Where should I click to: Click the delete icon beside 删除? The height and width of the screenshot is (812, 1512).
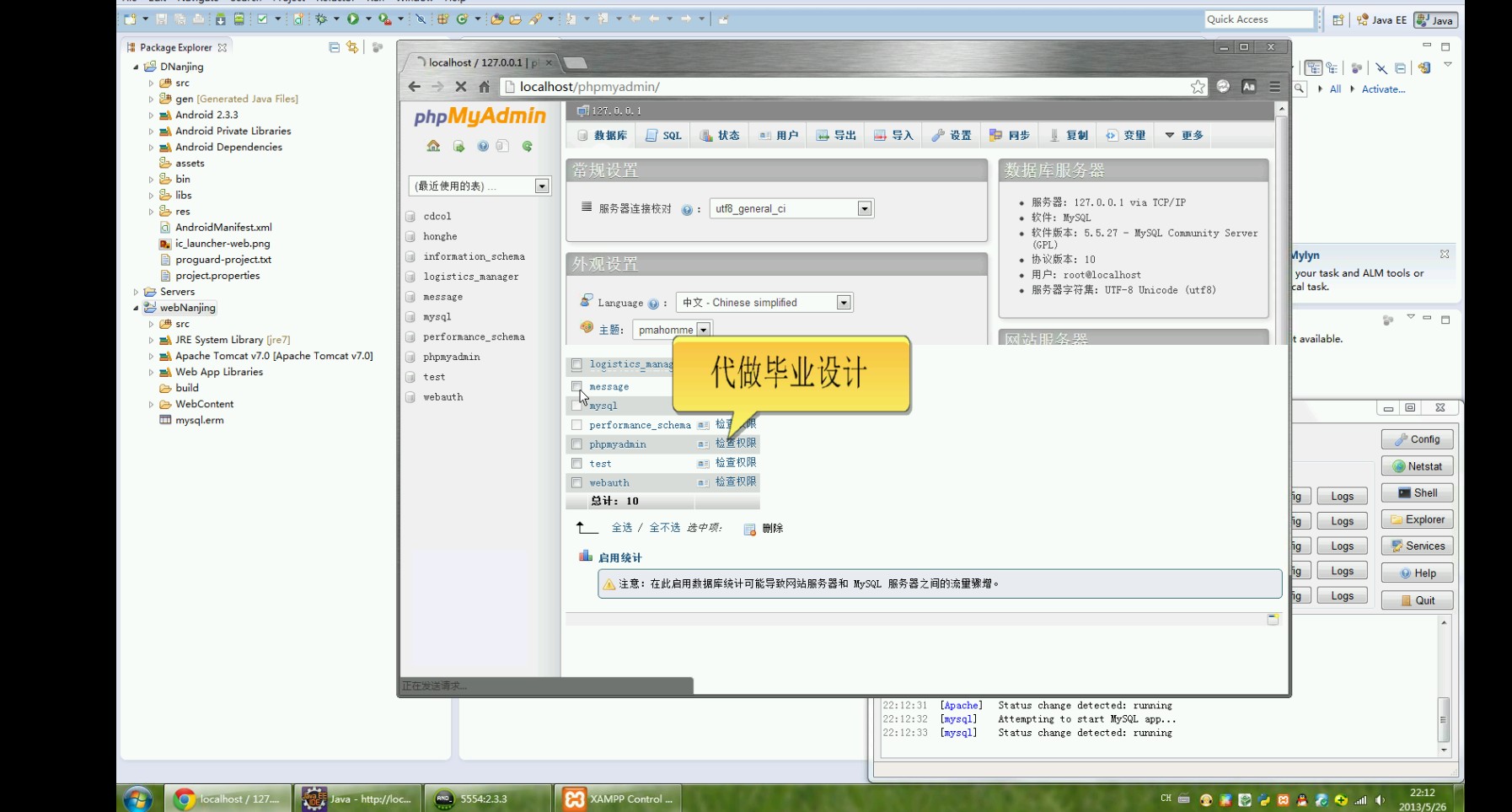749,529
